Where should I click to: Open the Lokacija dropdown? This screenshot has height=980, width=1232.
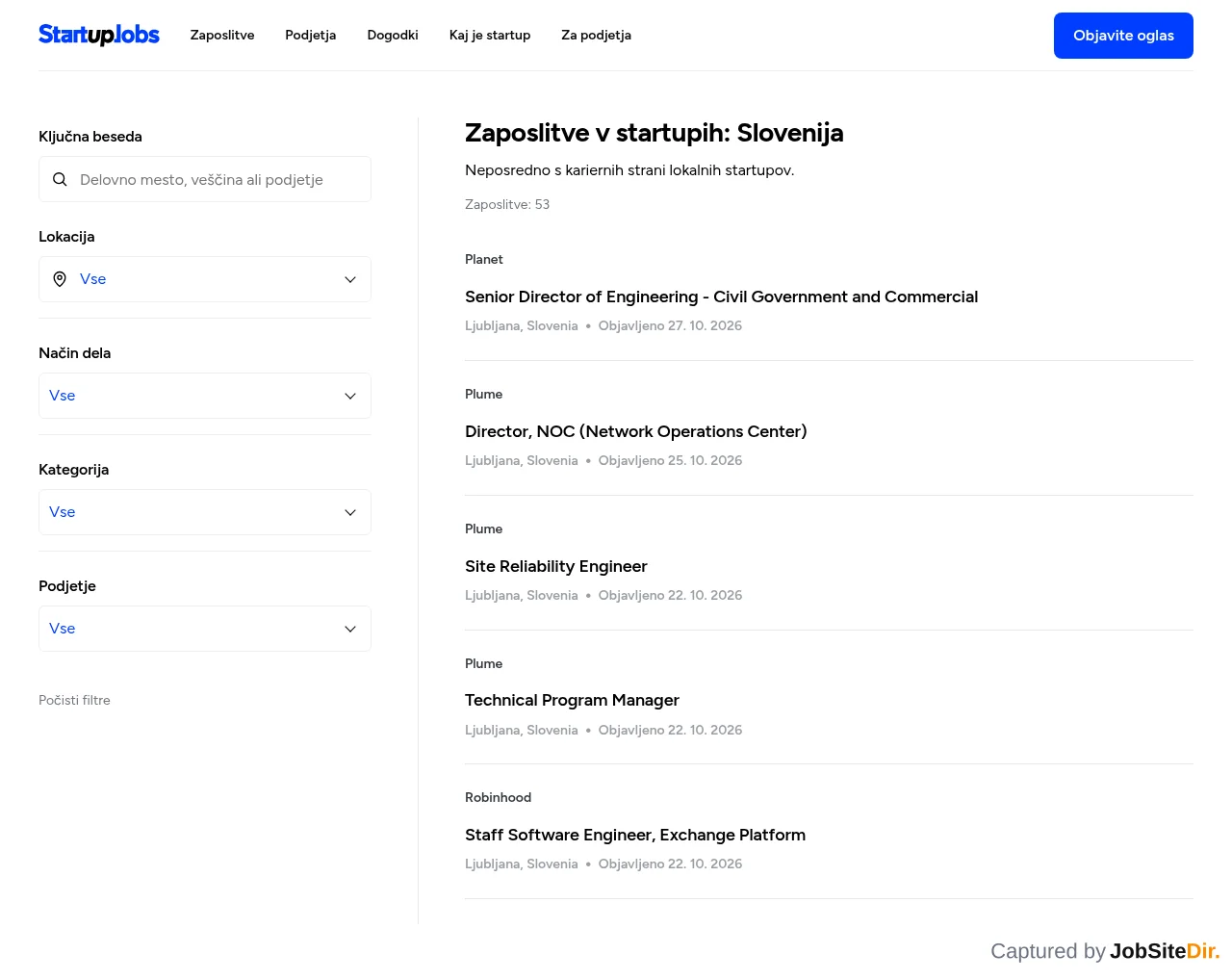pyautogui.click(x=205, y=279)
